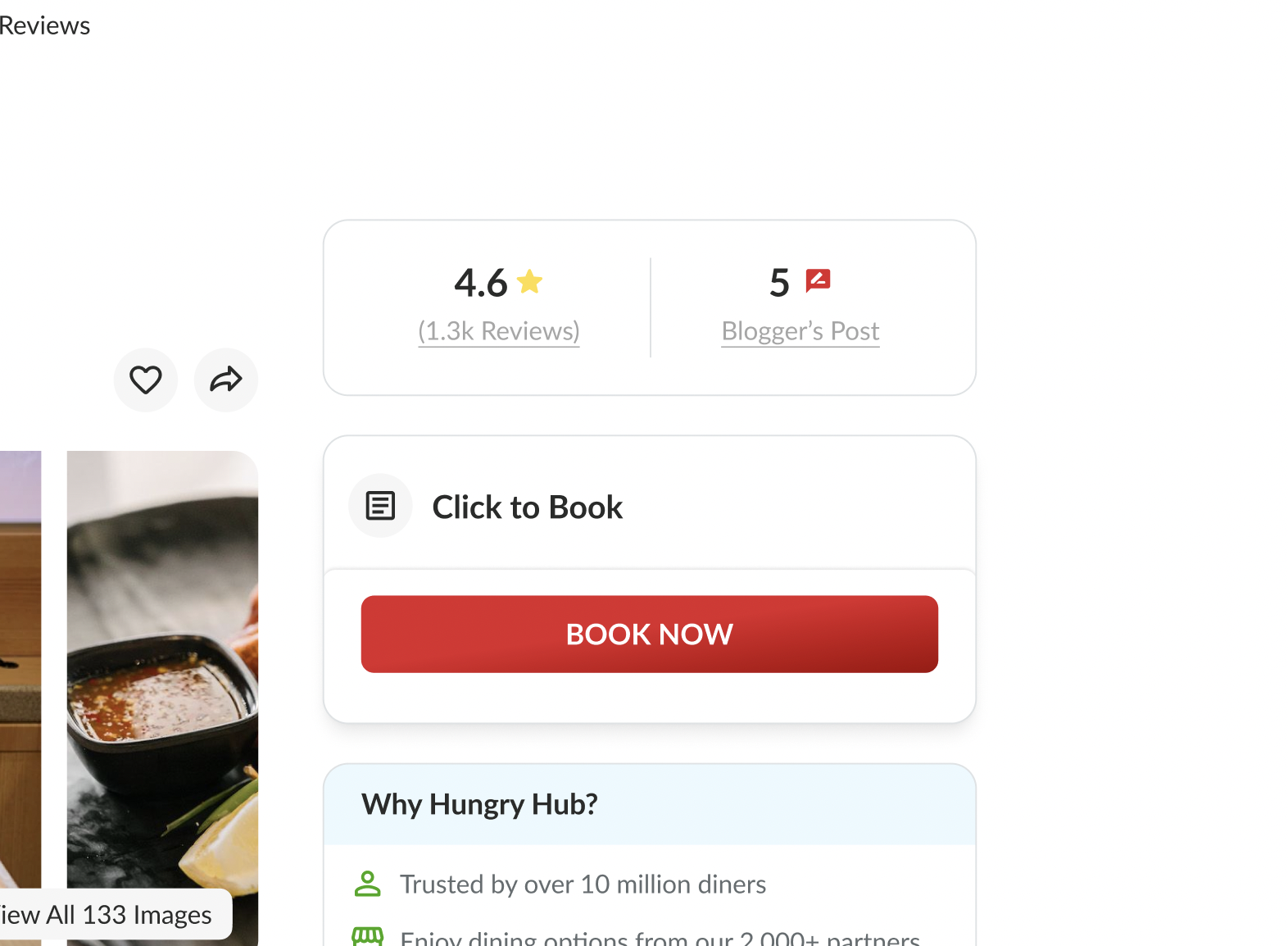Screen dimensions: 1288x946
Task: Click 'Trusted by over 10 million diners' text
Action: click(583, 885)
